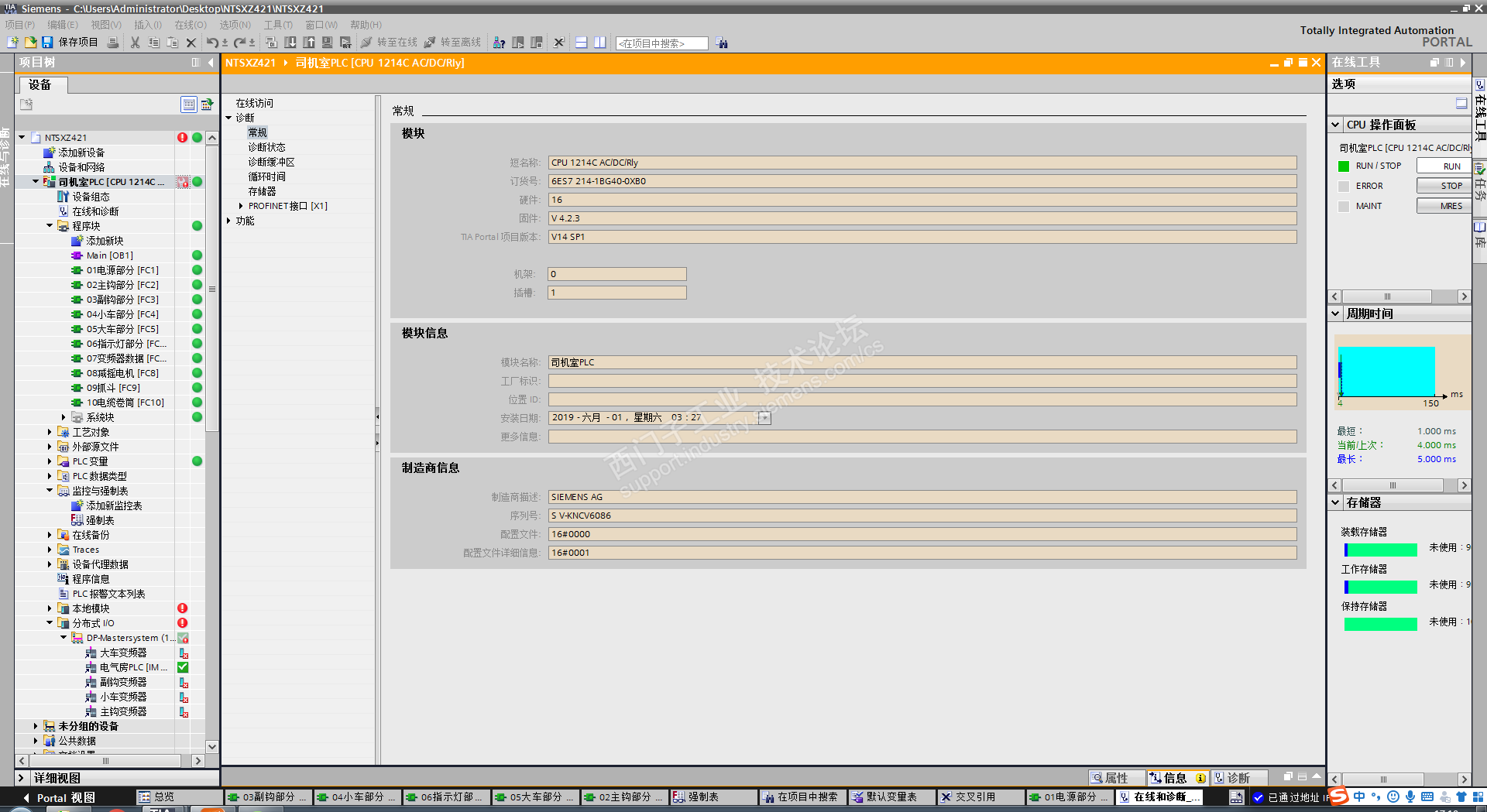Collapse the 程序块 folder in project tree

tap(50, 226)
